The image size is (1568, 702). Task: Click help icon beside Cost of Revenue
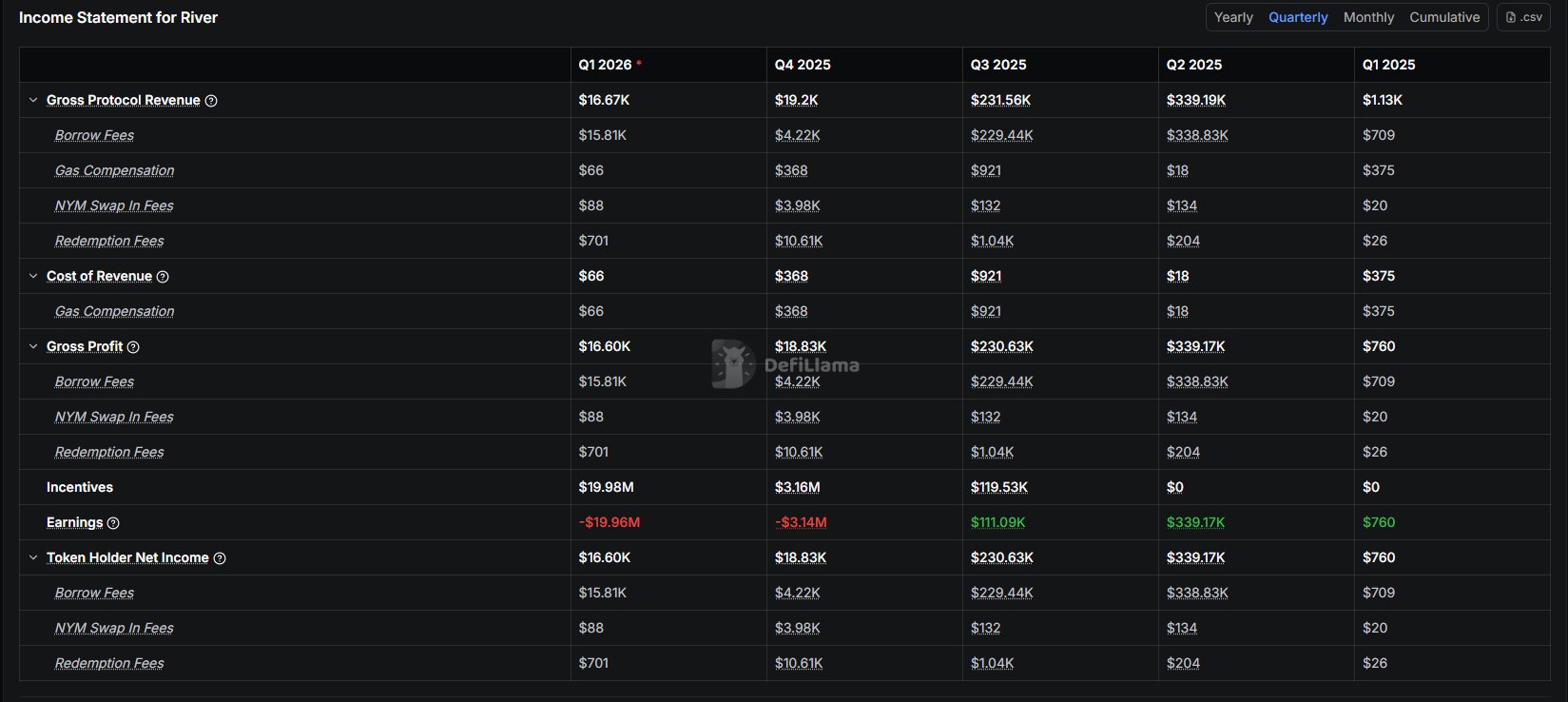point(163,277)
